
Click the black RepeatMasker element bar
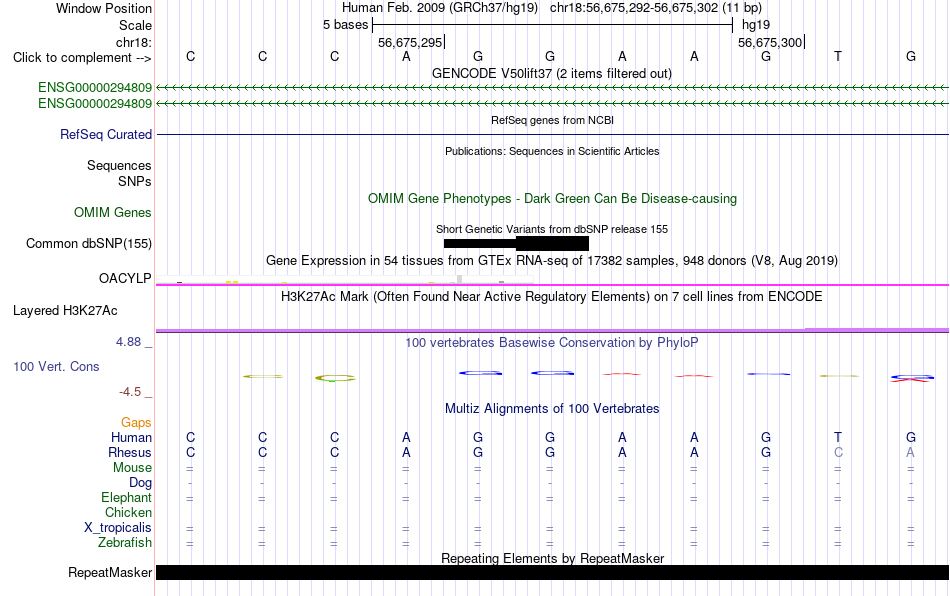coord(552,572)
